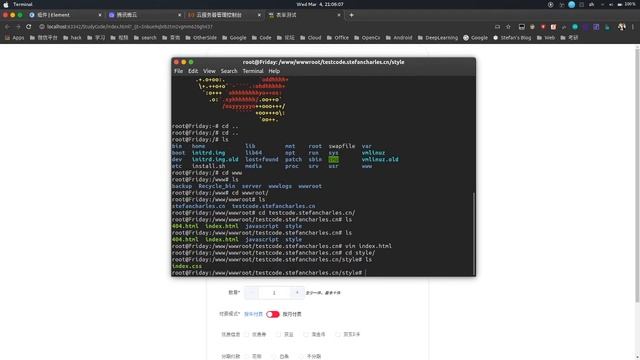
Task: Open the OpenCv bookmark folder
Action: pyautogui.click(x=367, y=38)
